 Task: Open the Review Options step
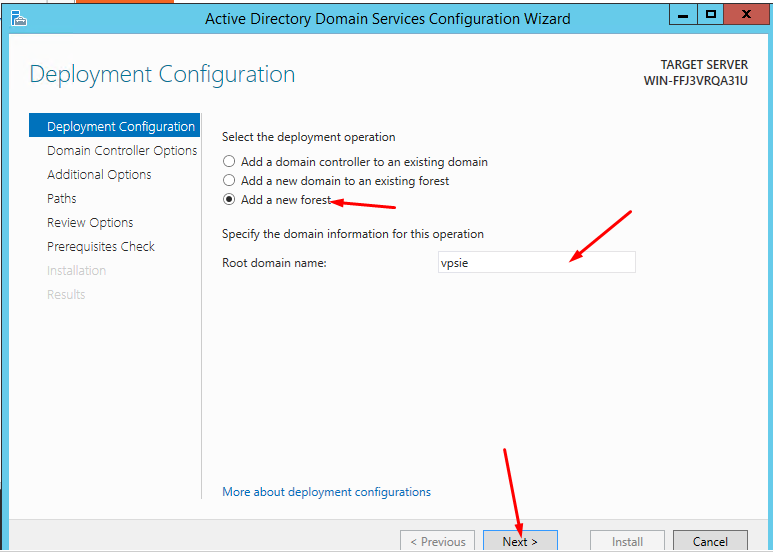click(90, 223)
